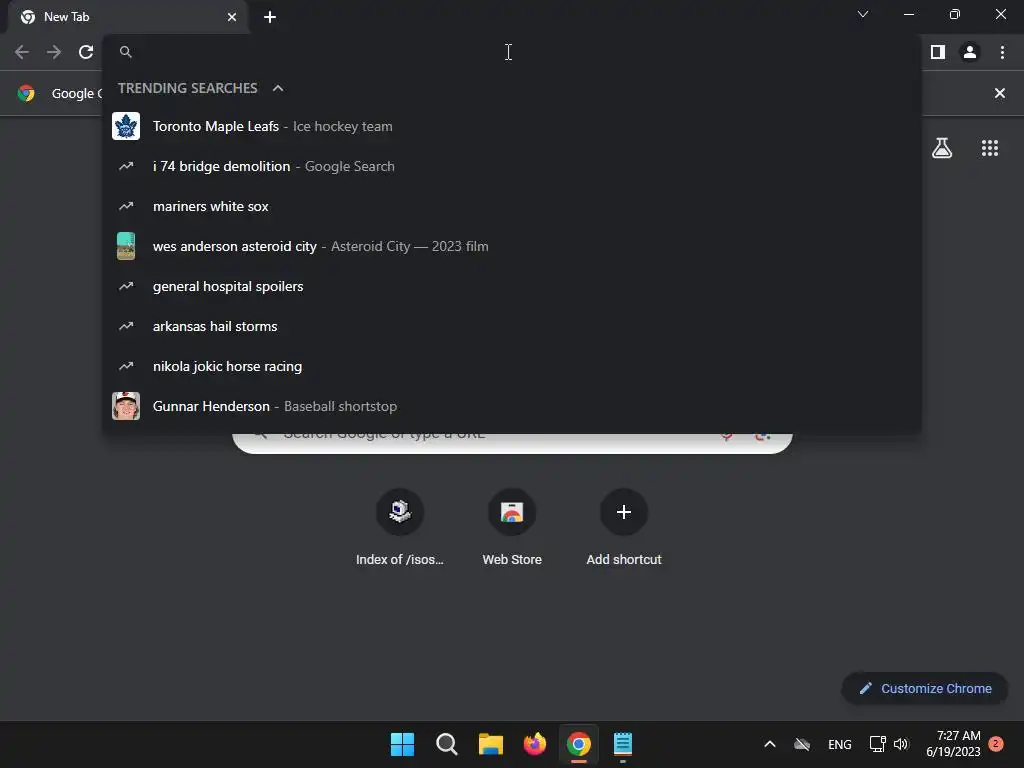Open Chrome three-dot menu
The height and width of the screenshot is (768, 1024).
[1002, 52]
